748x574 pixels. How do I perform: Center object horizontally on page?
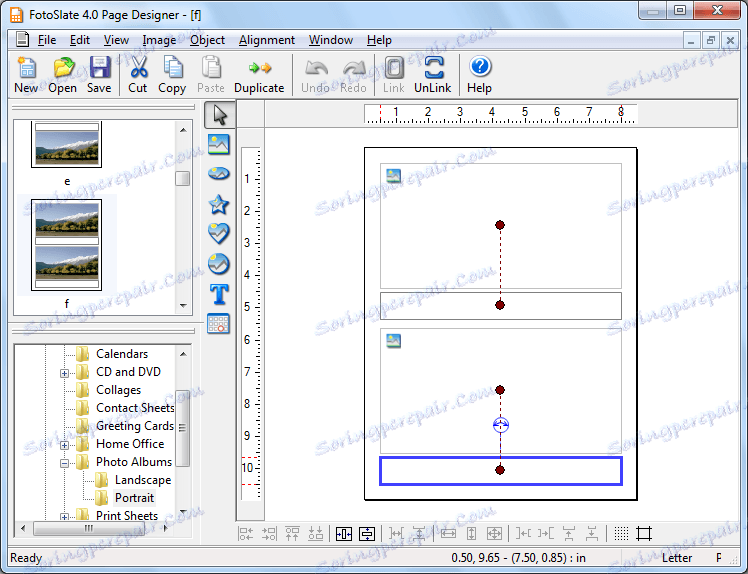point(344,533)
